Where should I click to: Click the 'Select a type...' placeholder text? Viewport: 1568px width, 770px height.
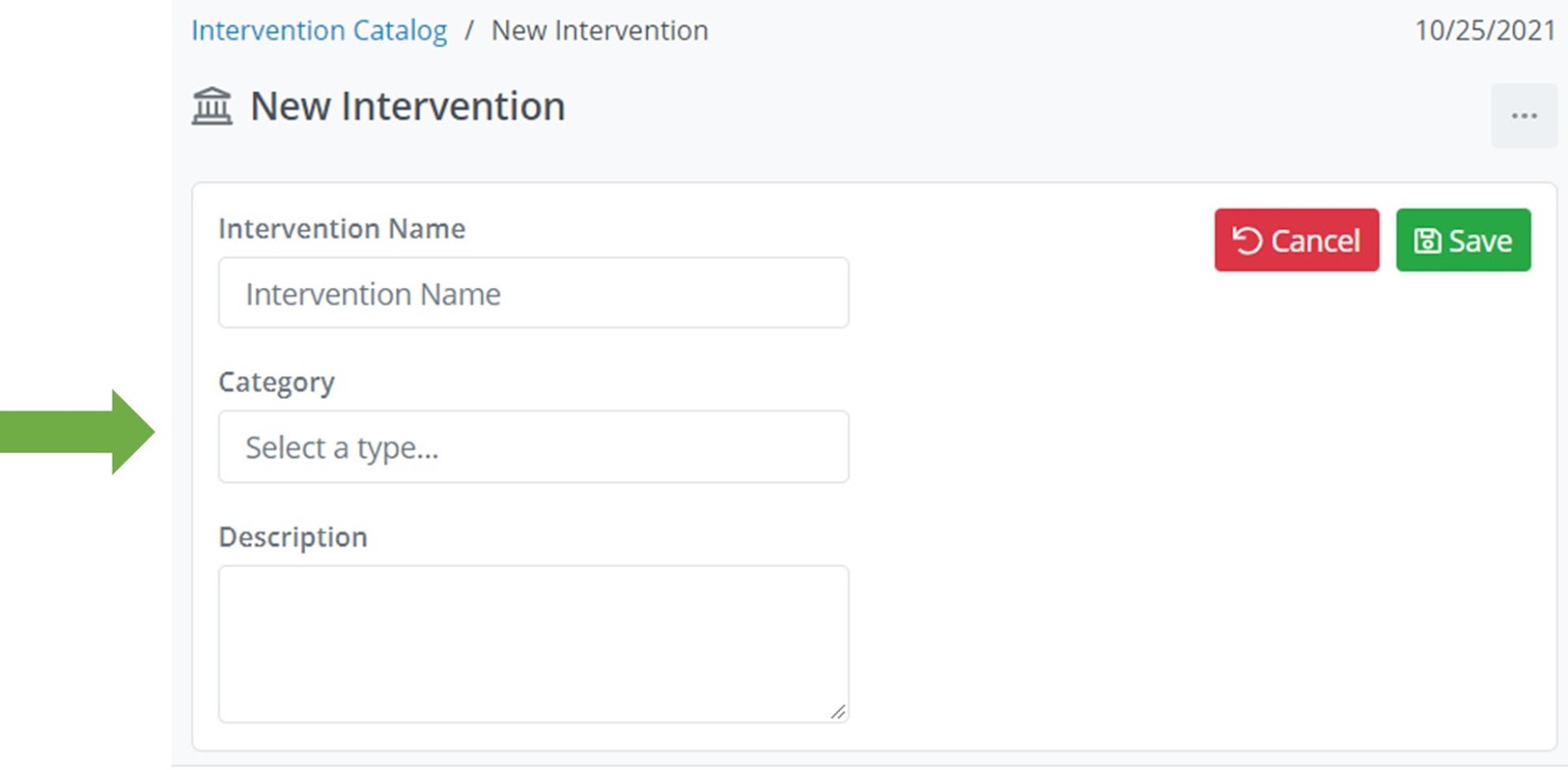tap(342, 448)
